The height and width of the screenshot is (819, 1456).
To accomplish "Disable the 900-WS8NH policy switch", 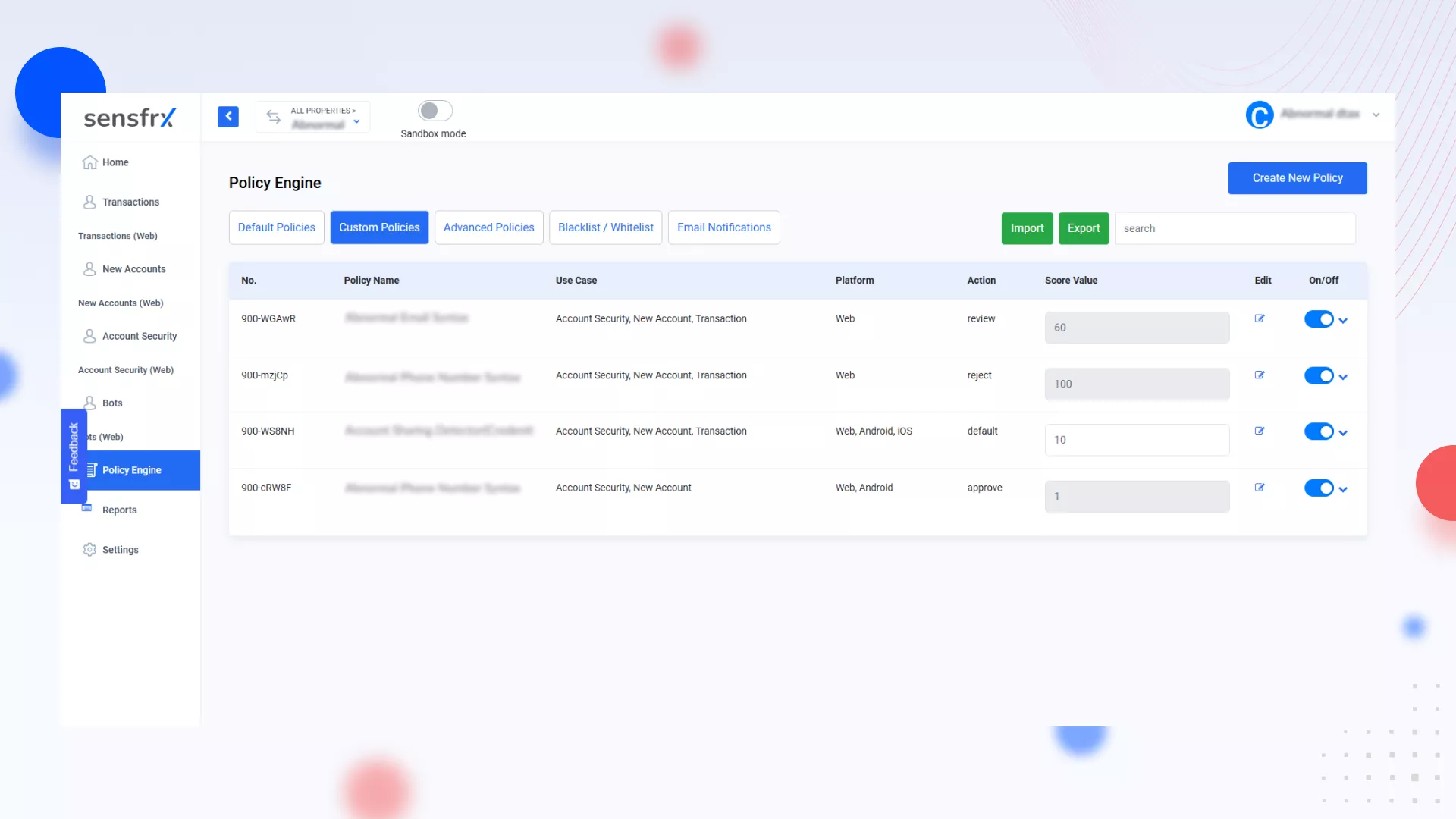I will pyautogui.click(x=1318, y=431).
